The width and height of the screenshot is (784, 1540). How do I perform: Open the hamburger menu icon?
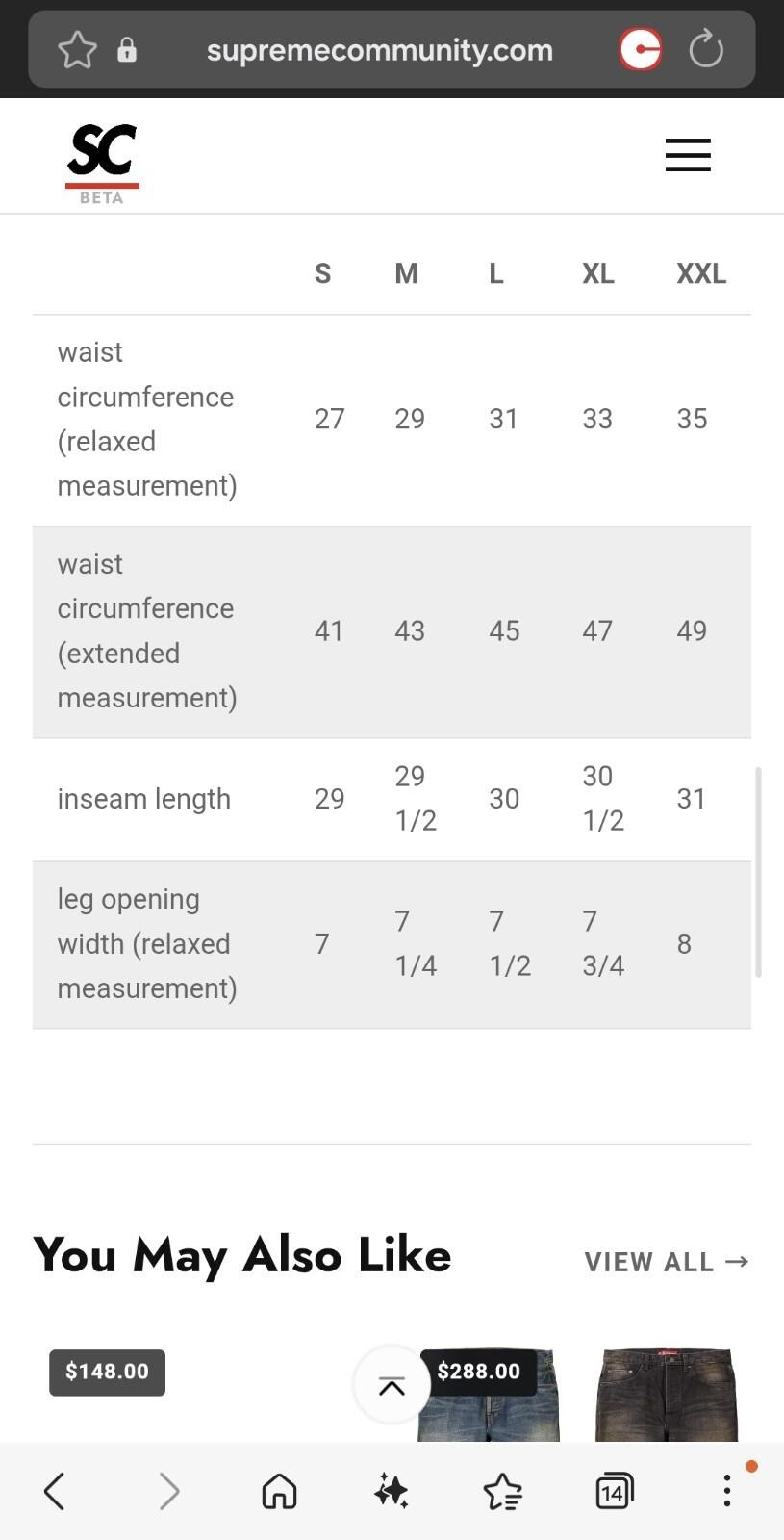tap(688, 155)
